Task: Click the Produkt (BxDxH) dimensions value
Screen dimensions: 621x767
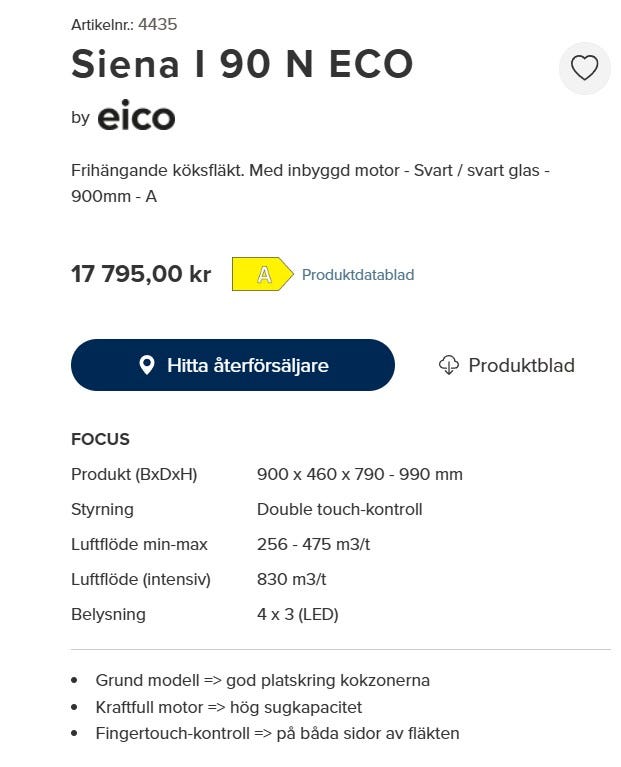Action: click(x=359, y=474)
